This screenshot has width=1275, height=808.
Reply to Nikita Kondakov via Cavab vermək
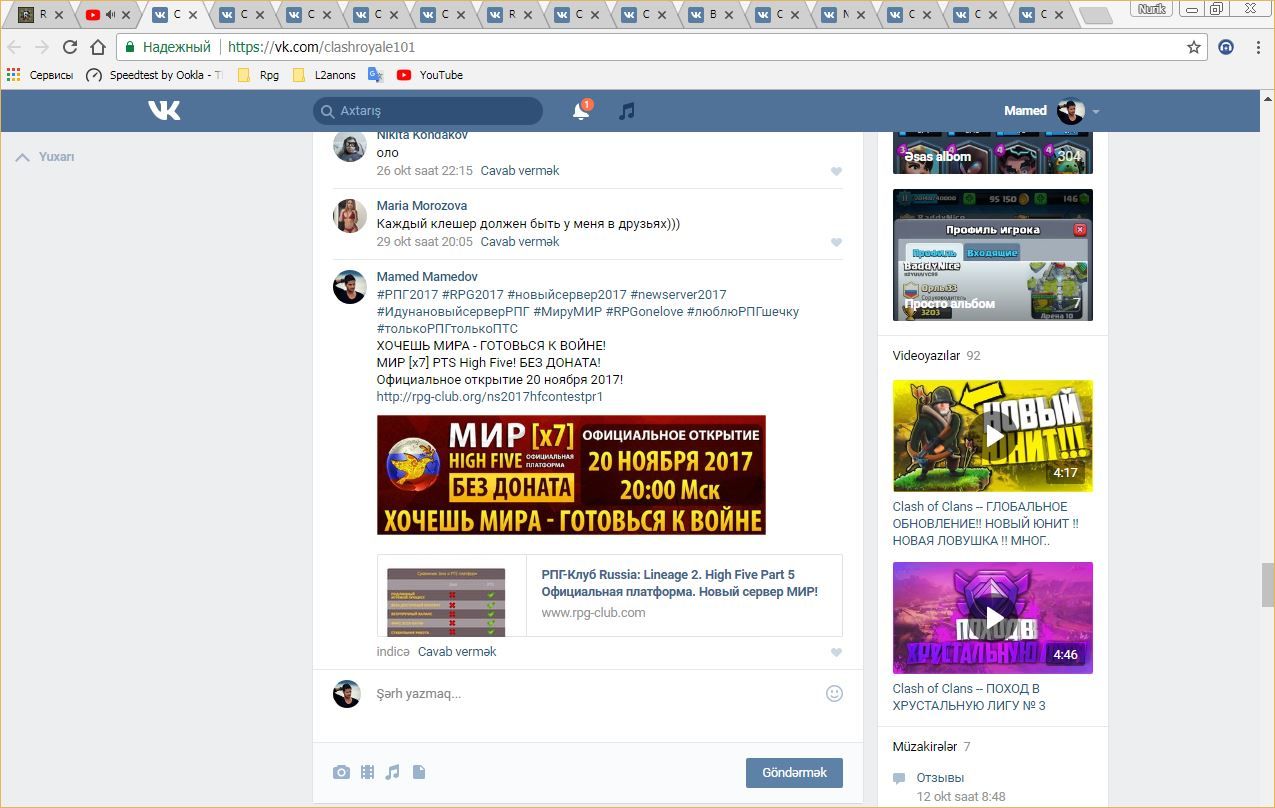point(520,171)
